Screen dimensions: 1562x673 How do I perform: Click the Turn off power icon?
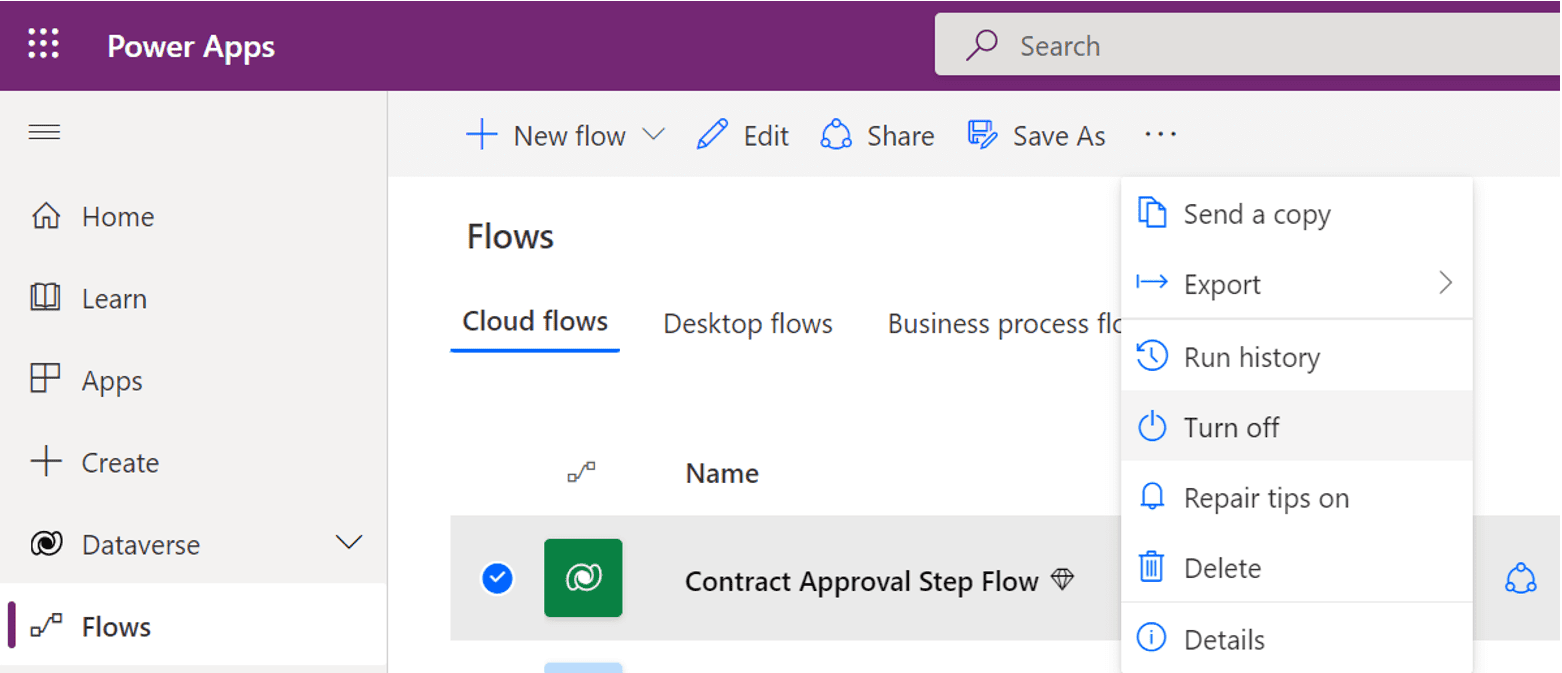coord(1152,427)
